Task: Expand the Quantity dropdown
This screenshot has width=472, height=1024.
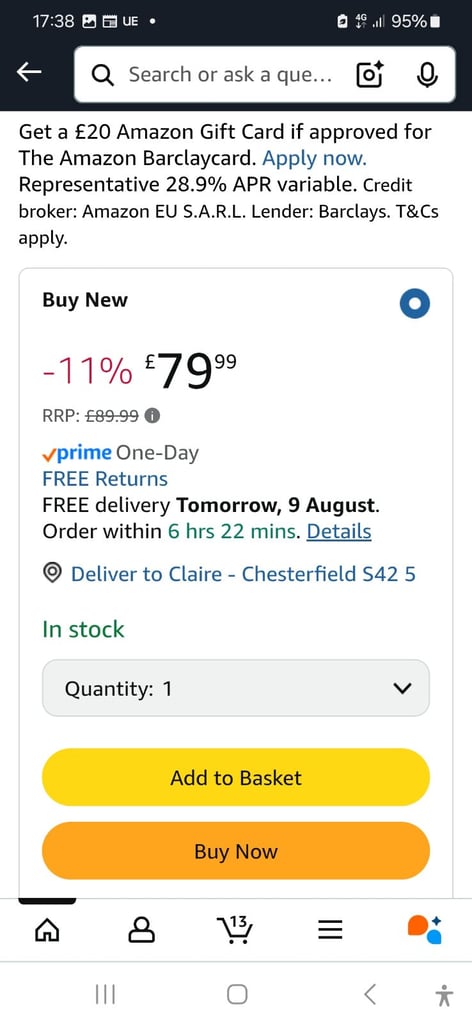Action: [x=236, y=688]
